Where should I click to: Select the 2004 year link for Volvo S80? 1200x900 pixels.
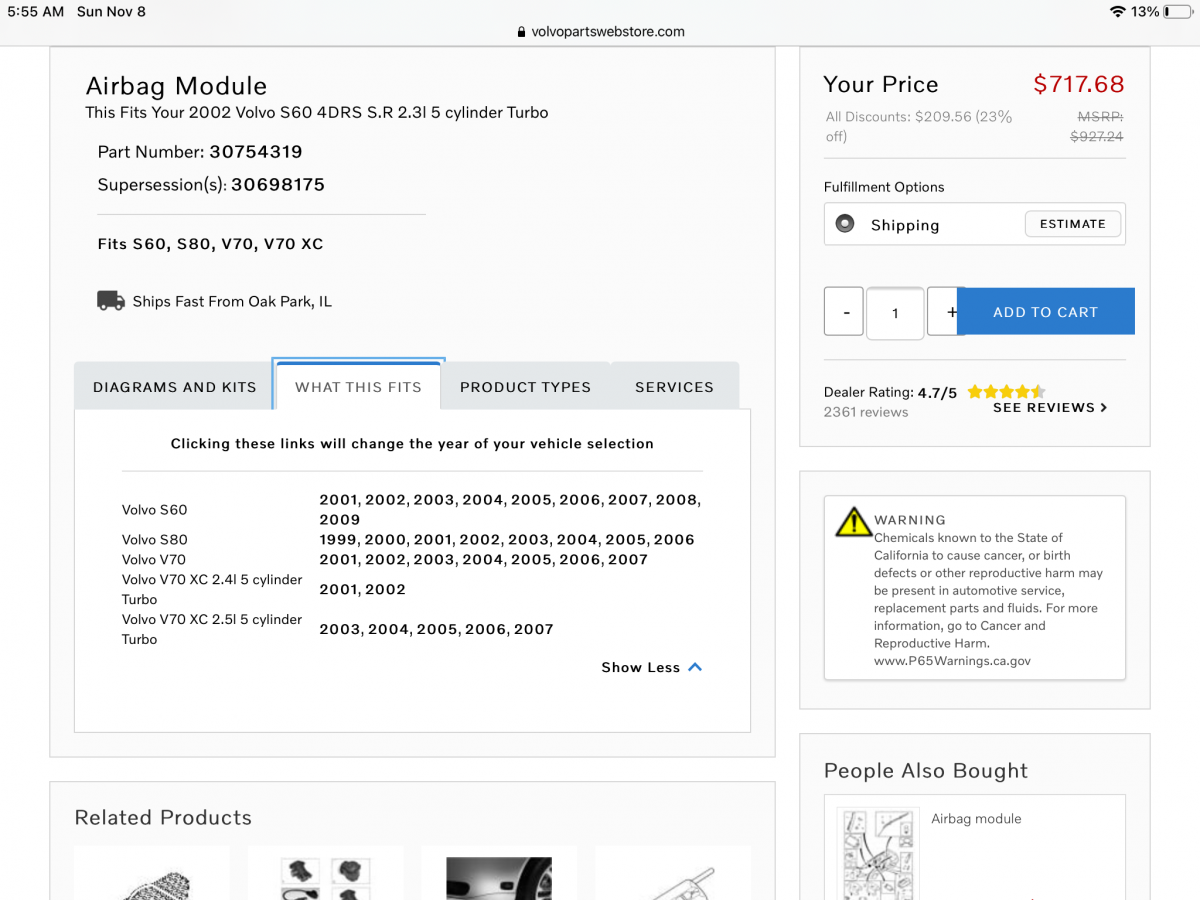point(576,539)
